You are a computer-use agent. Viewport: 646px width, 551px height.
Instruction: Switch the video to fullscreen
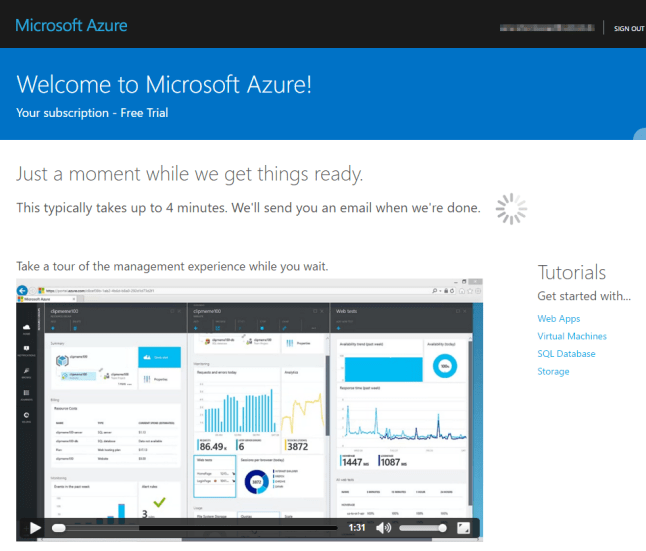463,528
